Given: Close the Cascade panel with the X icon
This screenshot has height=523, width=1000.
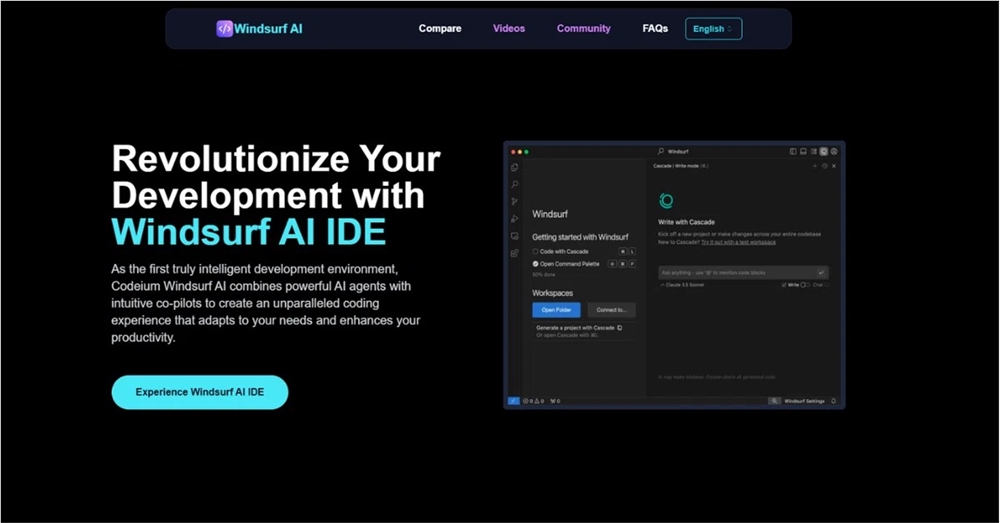Looking at the screenshot, I should [x=834, y=166].
